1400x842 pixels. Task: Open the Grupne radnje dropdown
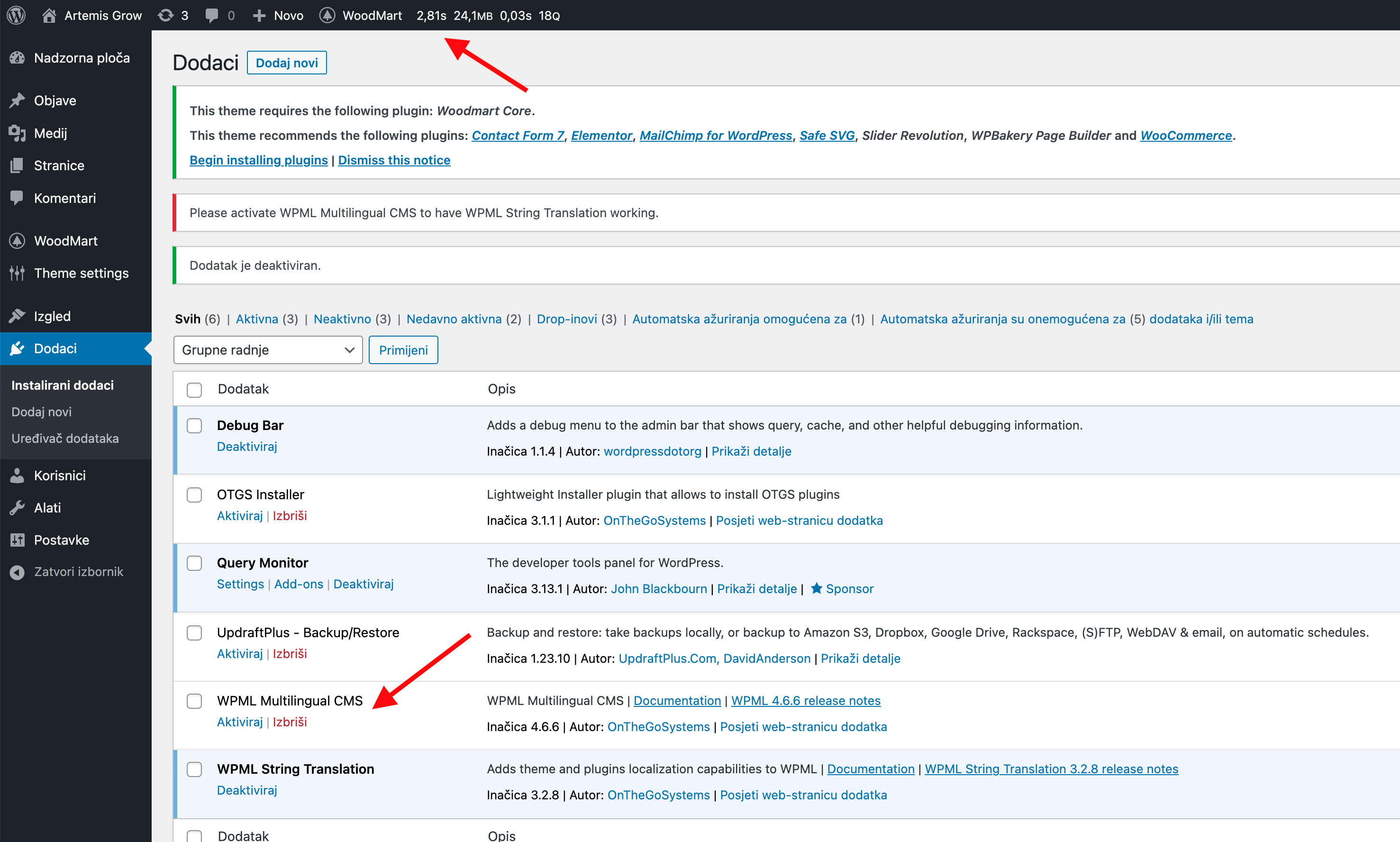[268, 350]
